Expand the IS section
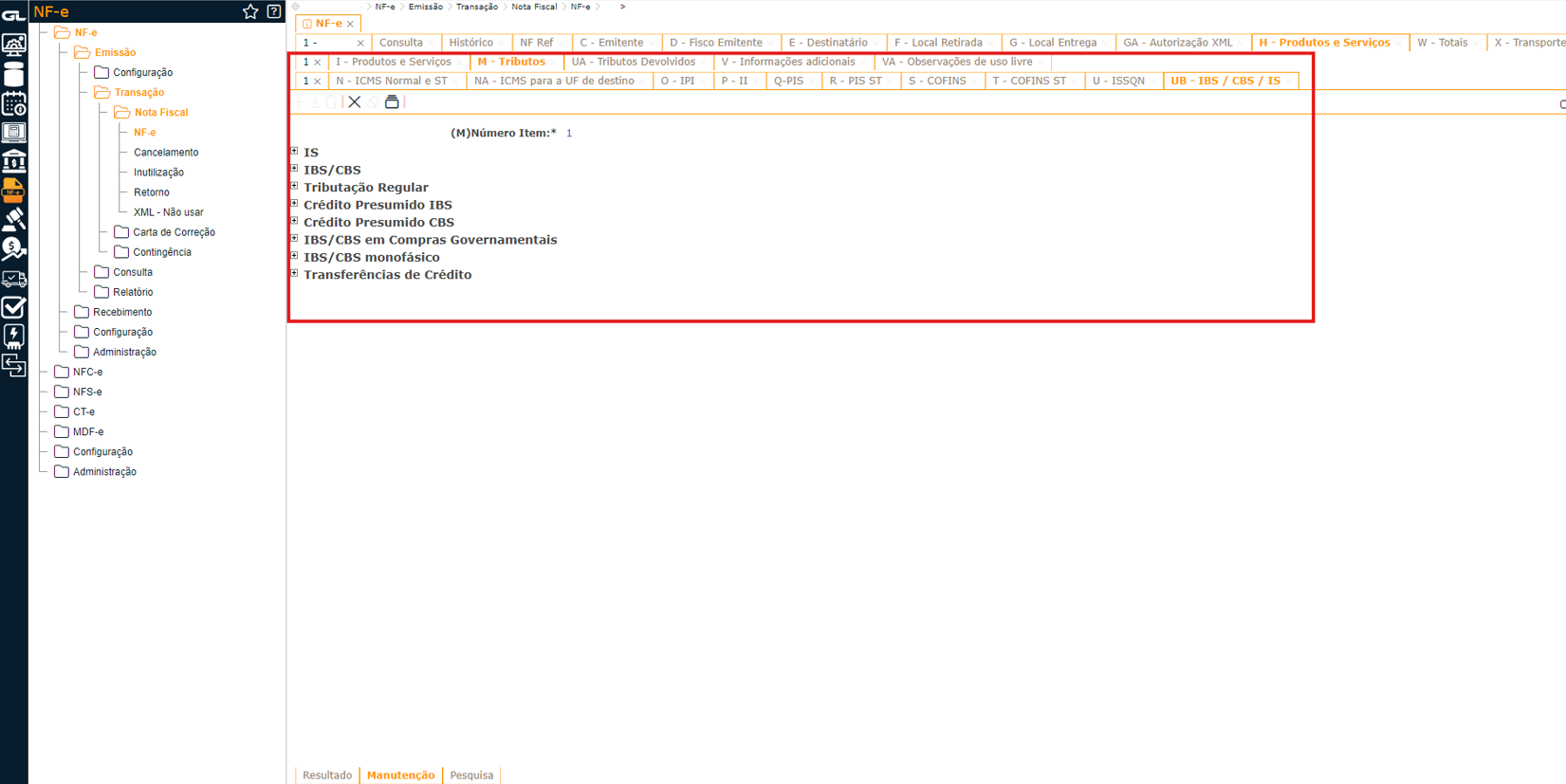1566x784 pixels. point(295,152)
